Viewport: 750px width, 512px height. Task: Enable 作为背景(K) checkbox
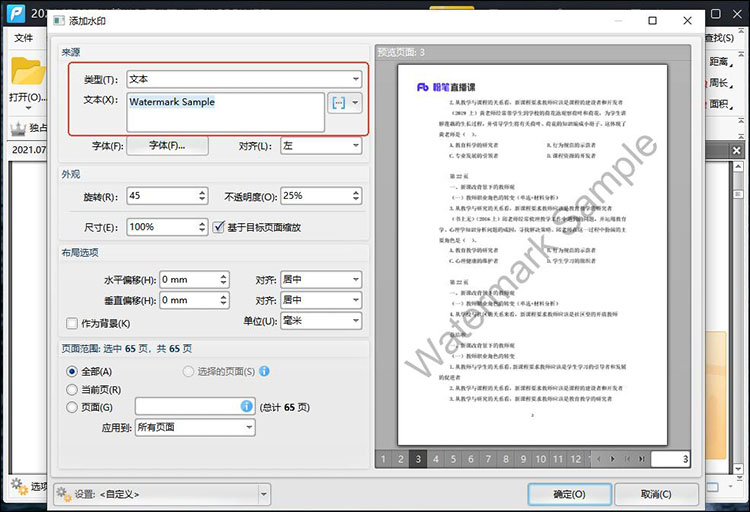72,323
